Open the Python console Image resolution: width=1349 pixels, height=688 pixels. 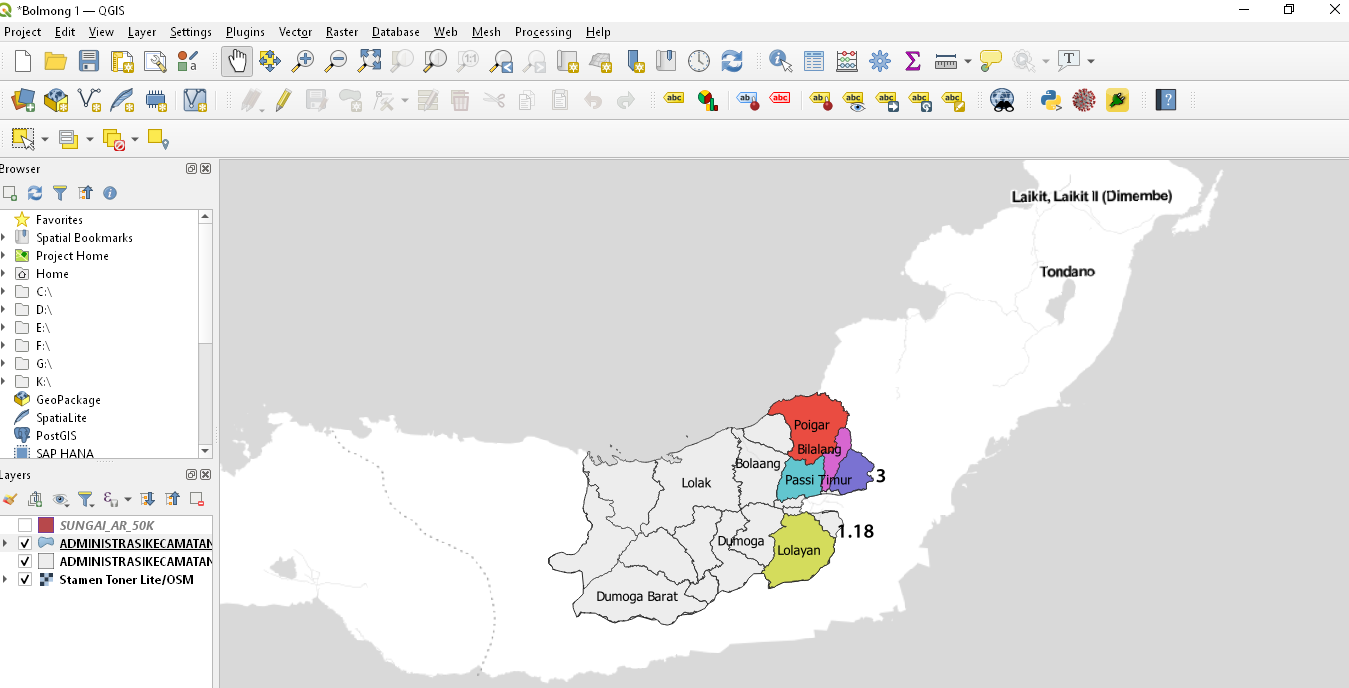(x=1050, y=100)
